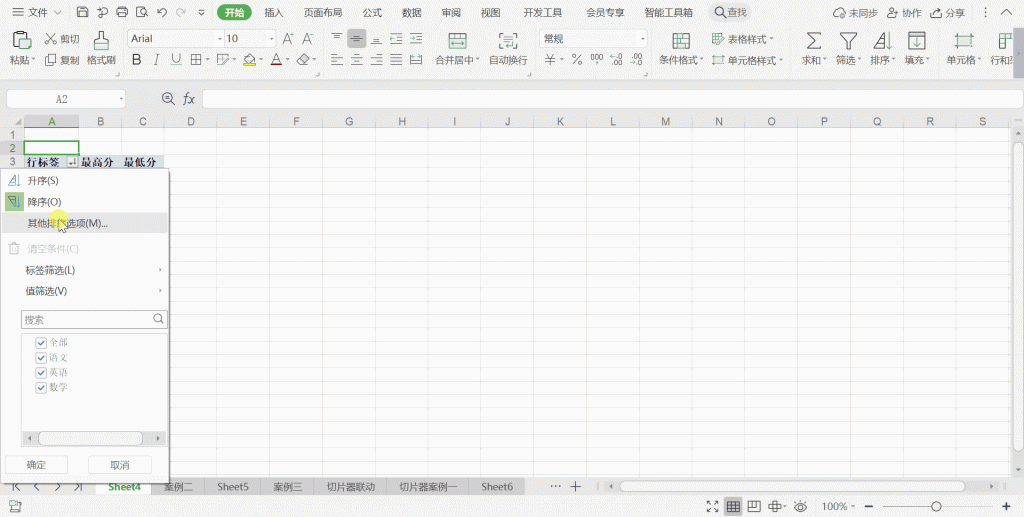This screenshot has height=517, width=1024.
Task: Open the font size dropdown
Action: 272,39
